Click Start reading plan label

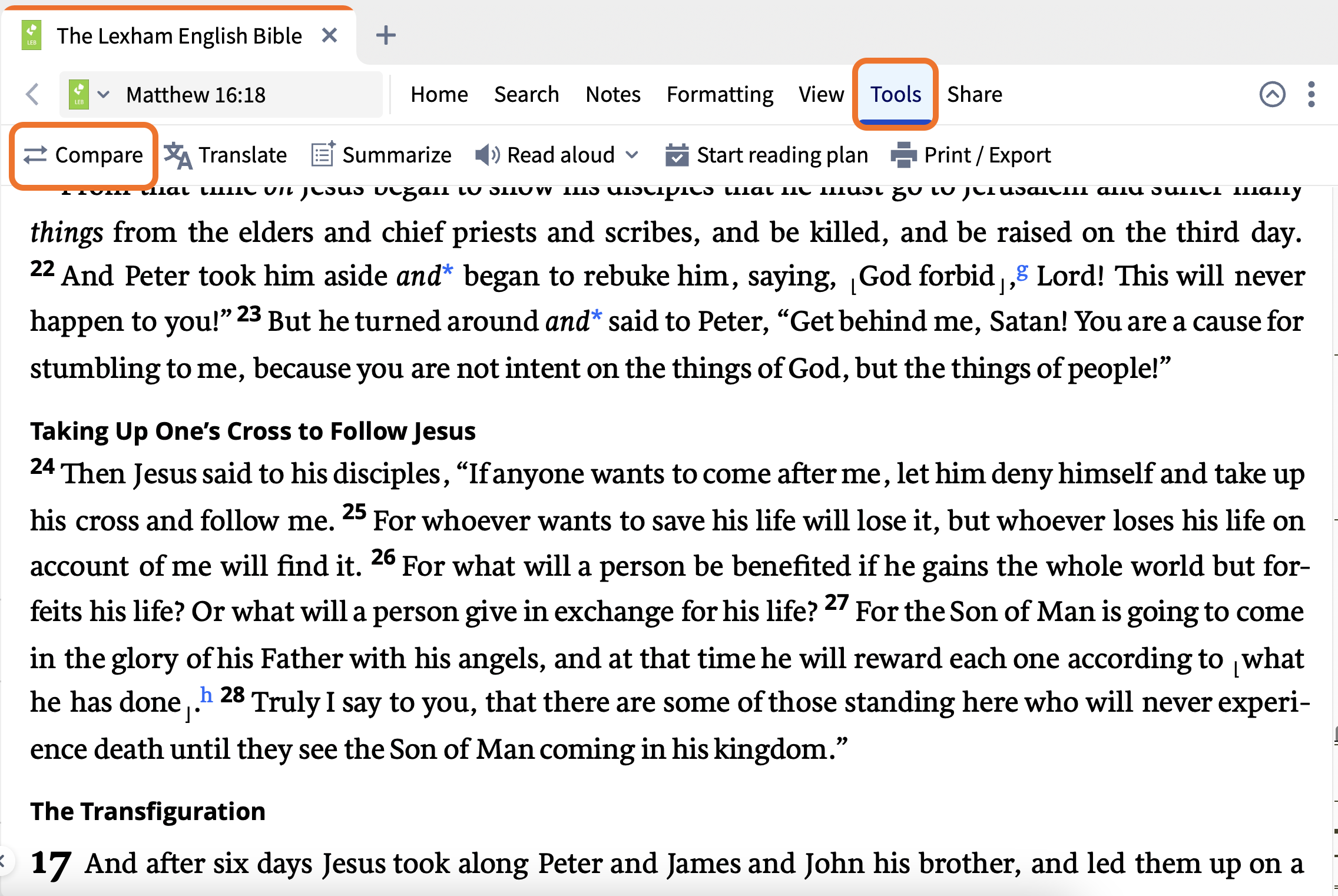click(783, 155)
